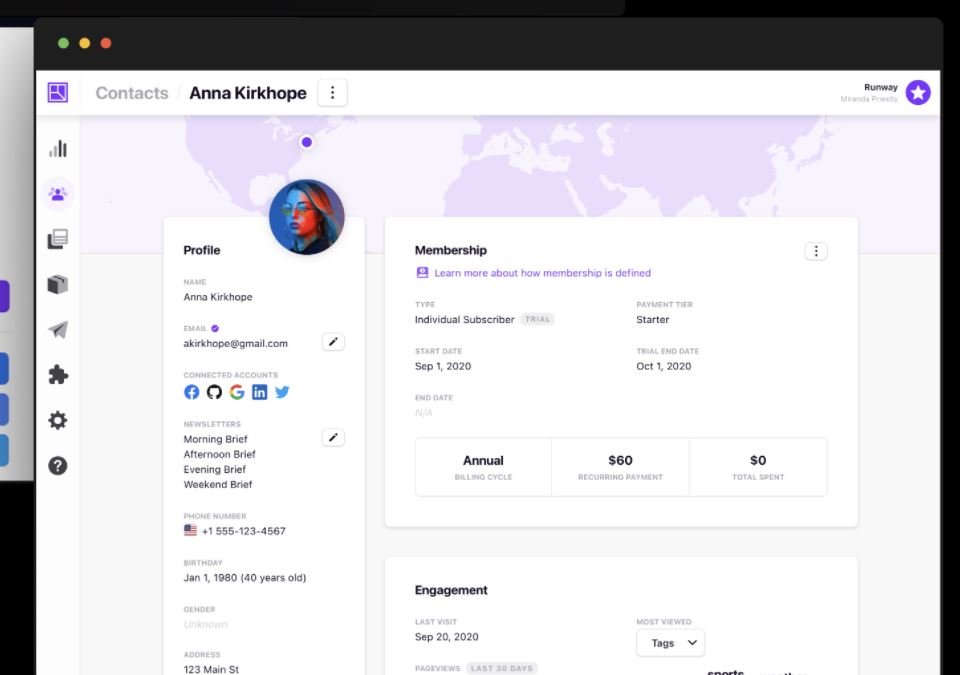Open the Membership card three-dot menu
Image resolution: width=960 pixels, height=675 pixels.
816,251
